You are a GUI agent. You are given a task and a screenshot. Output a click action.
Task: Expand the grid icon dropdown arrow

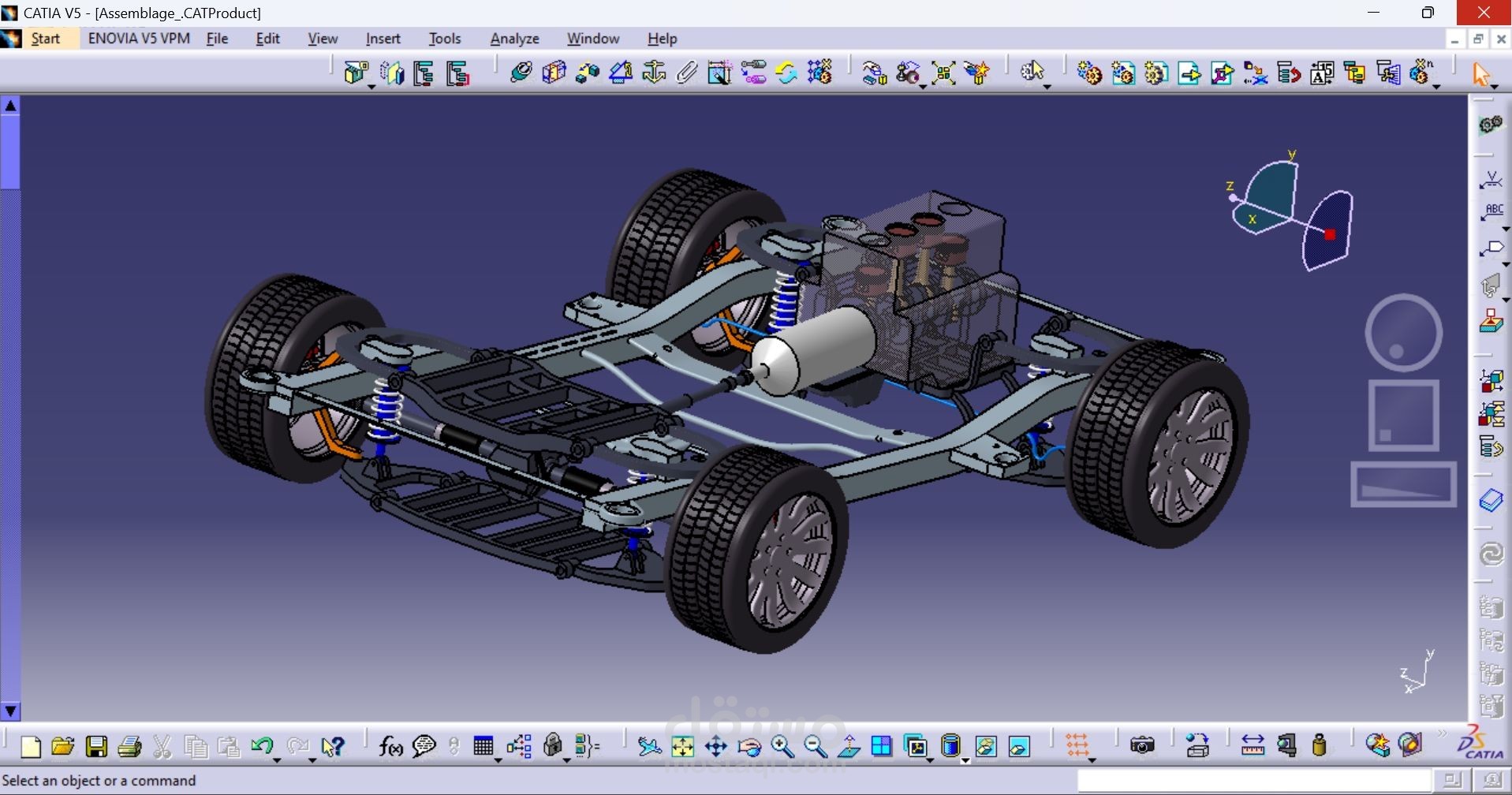point(1092,760)
